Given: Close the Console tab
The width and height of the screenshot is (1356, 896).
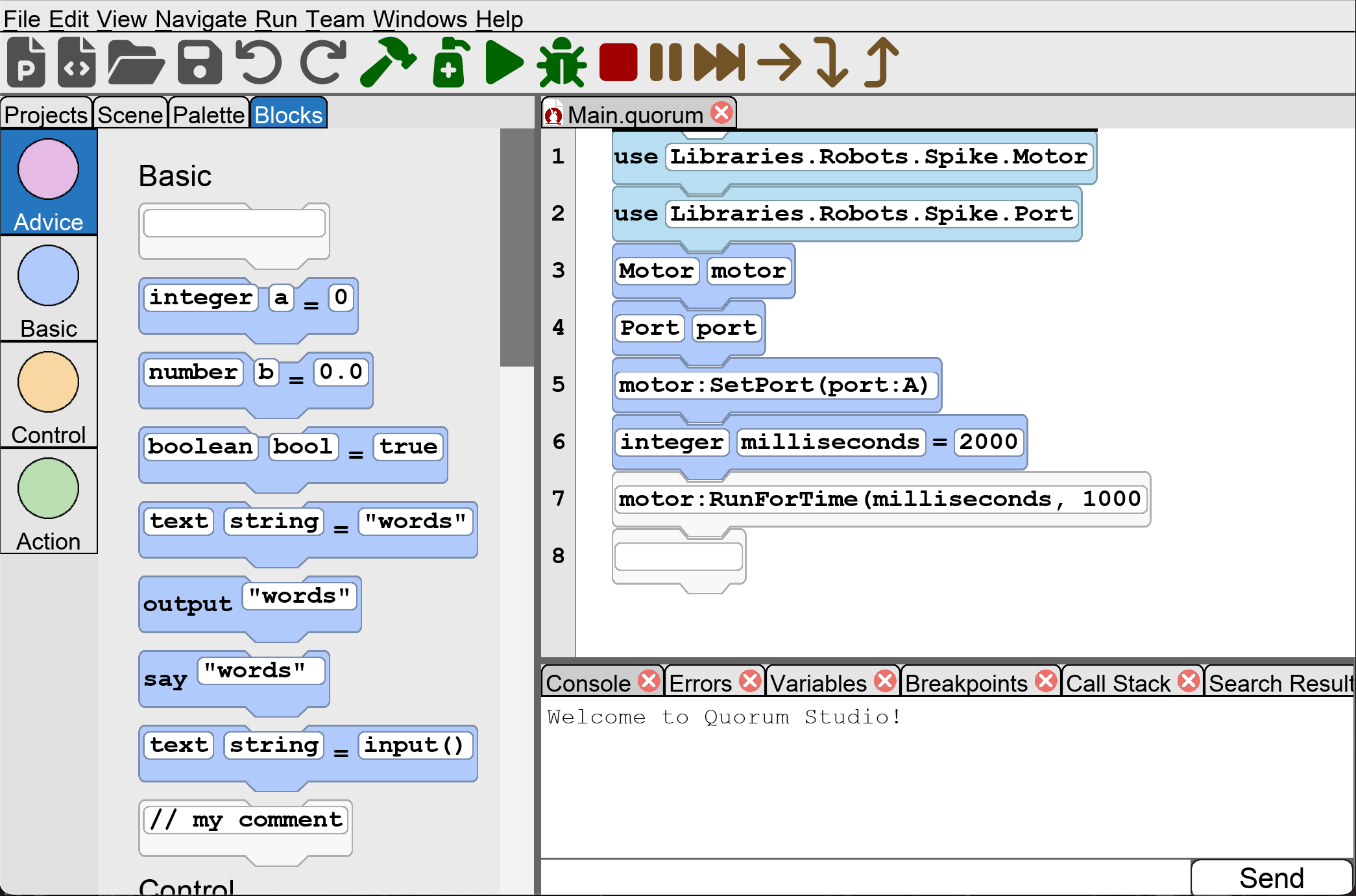Looking at the screenshot, I should pos(649,681).
